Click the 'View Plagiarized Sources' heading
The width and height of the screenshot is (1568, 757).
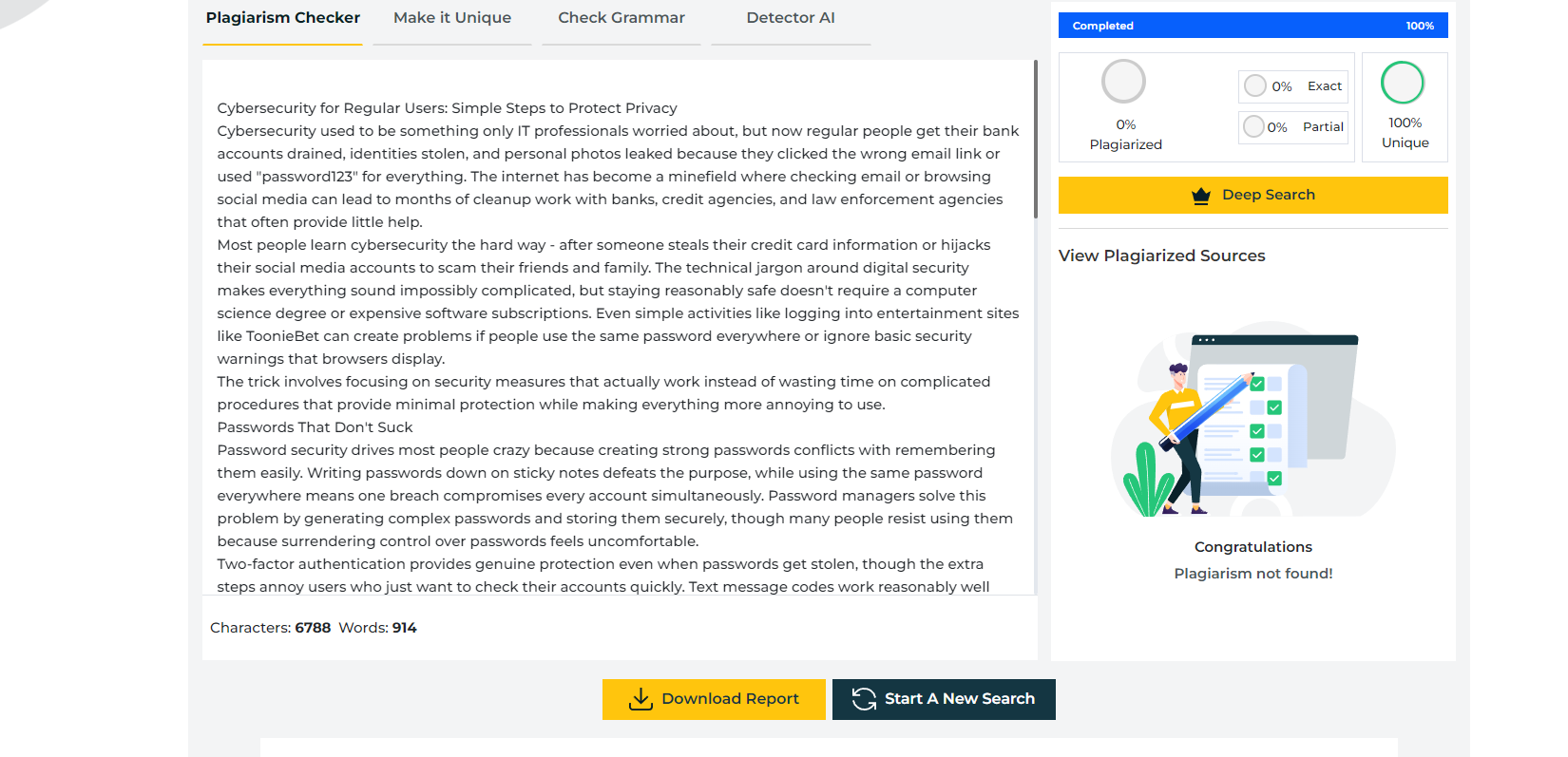point(1161,255)
